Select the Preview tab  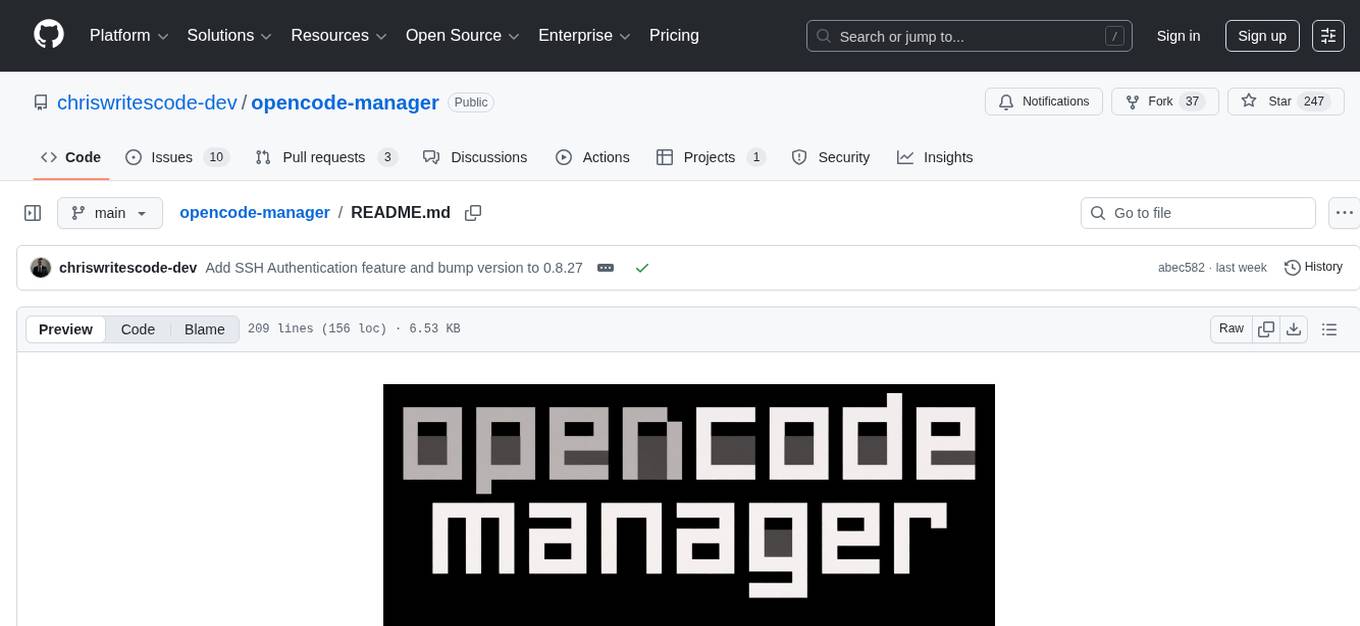tap(65, 329)
